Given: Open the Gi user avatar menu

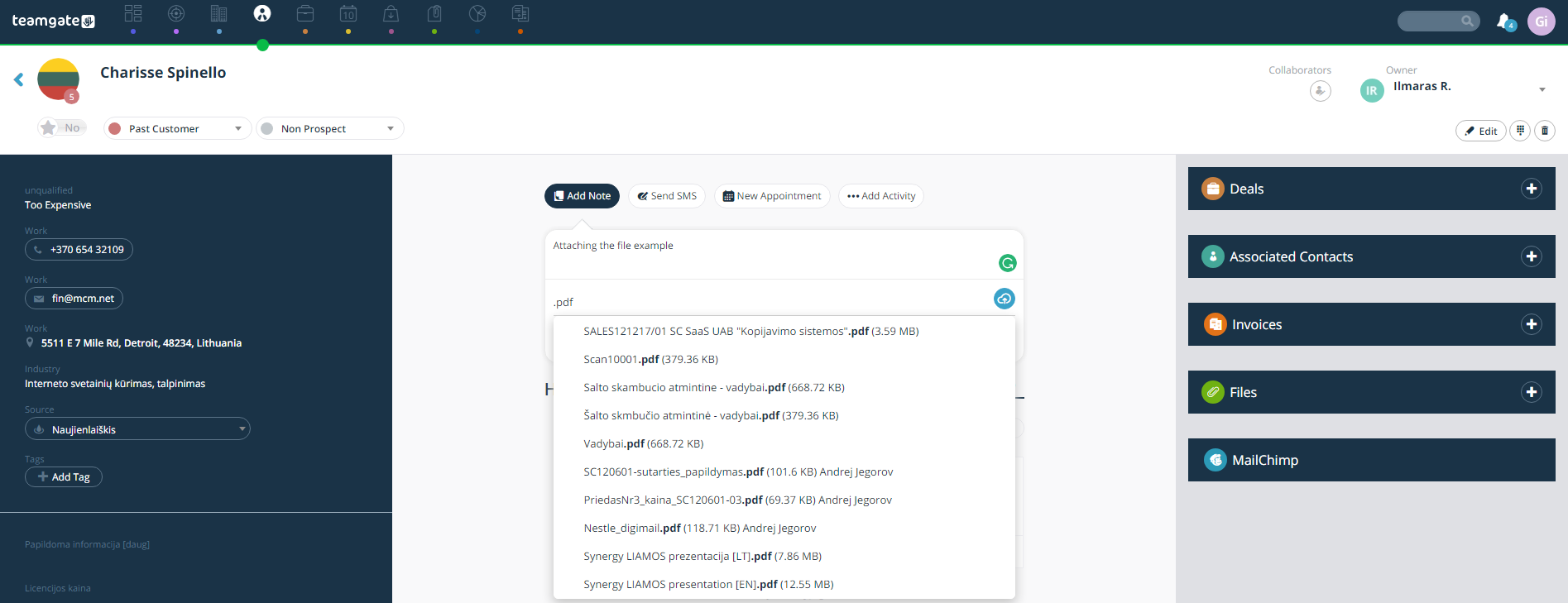Looking at the screenshot, I should 1542,22.
